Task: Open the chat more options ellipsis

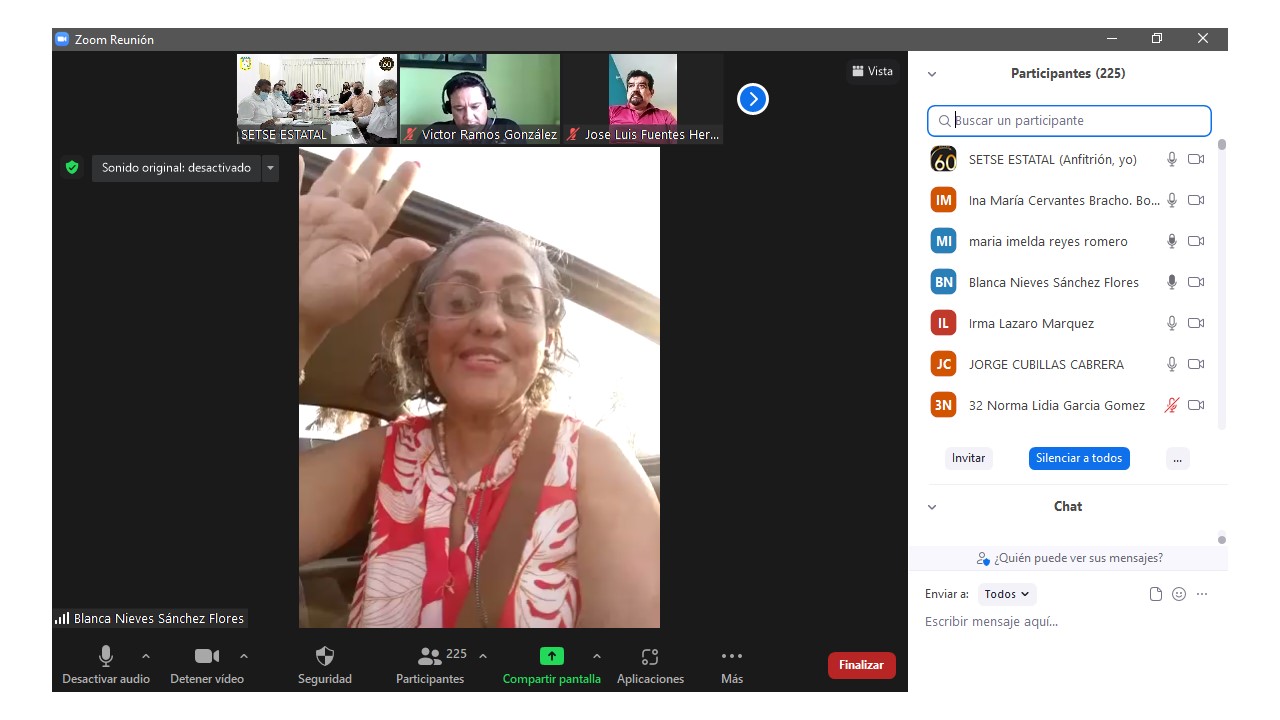Action: [x=1202, y=594]
